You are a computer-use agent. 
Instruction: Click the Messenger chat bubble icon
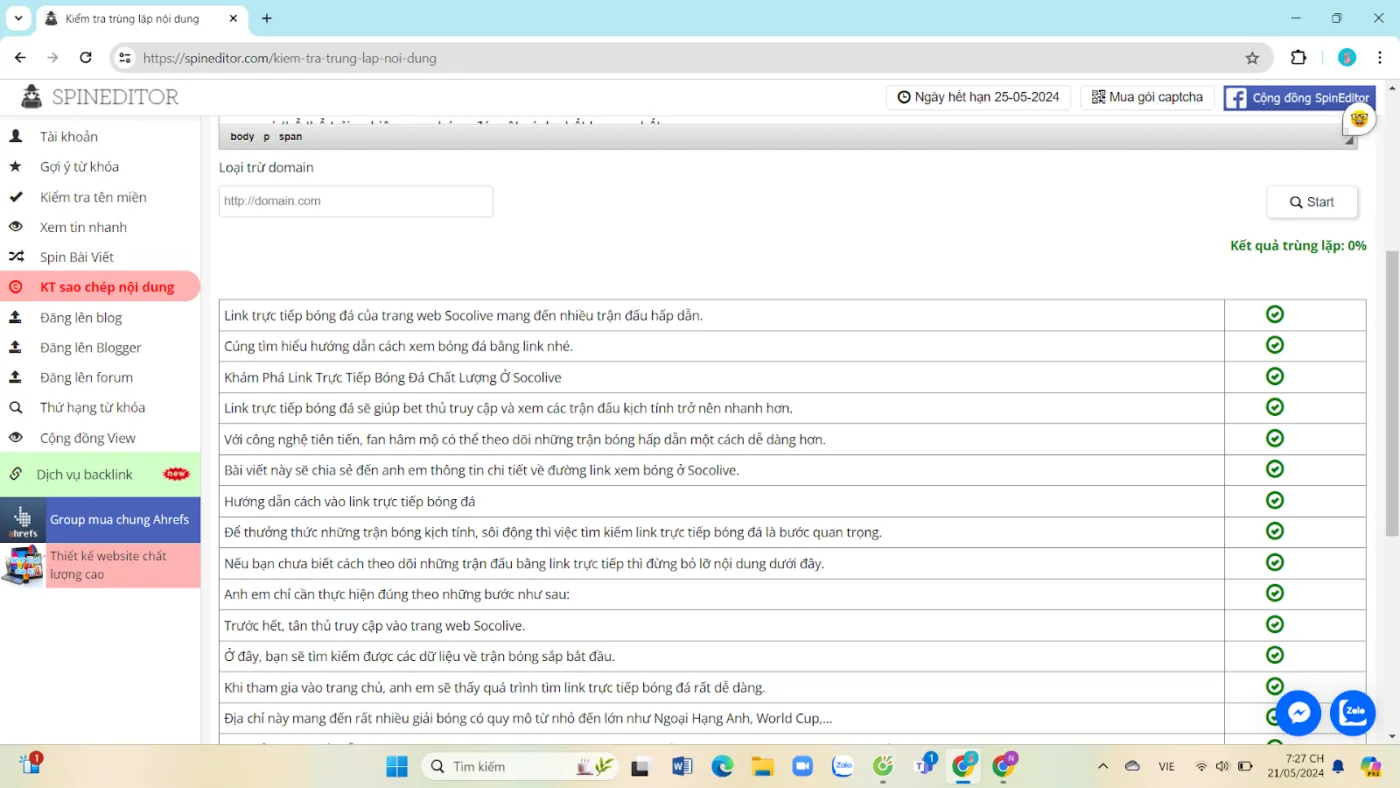tap(1298, 713)
